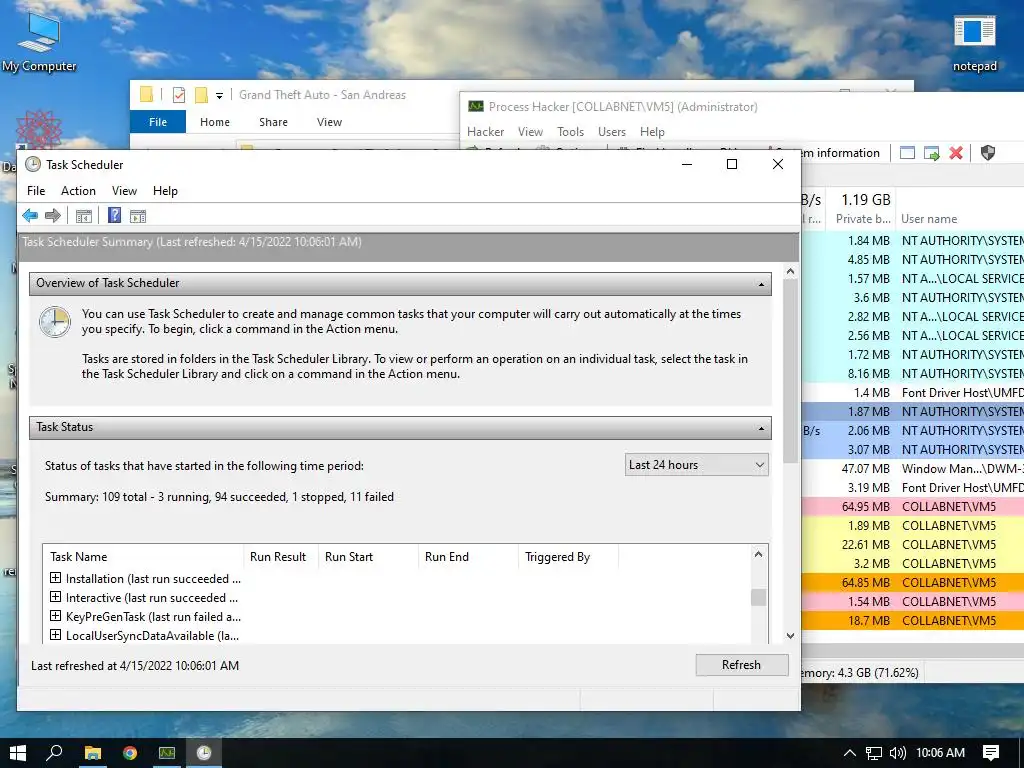Open File Explorer from the taskbar

[x=93, y=753]
